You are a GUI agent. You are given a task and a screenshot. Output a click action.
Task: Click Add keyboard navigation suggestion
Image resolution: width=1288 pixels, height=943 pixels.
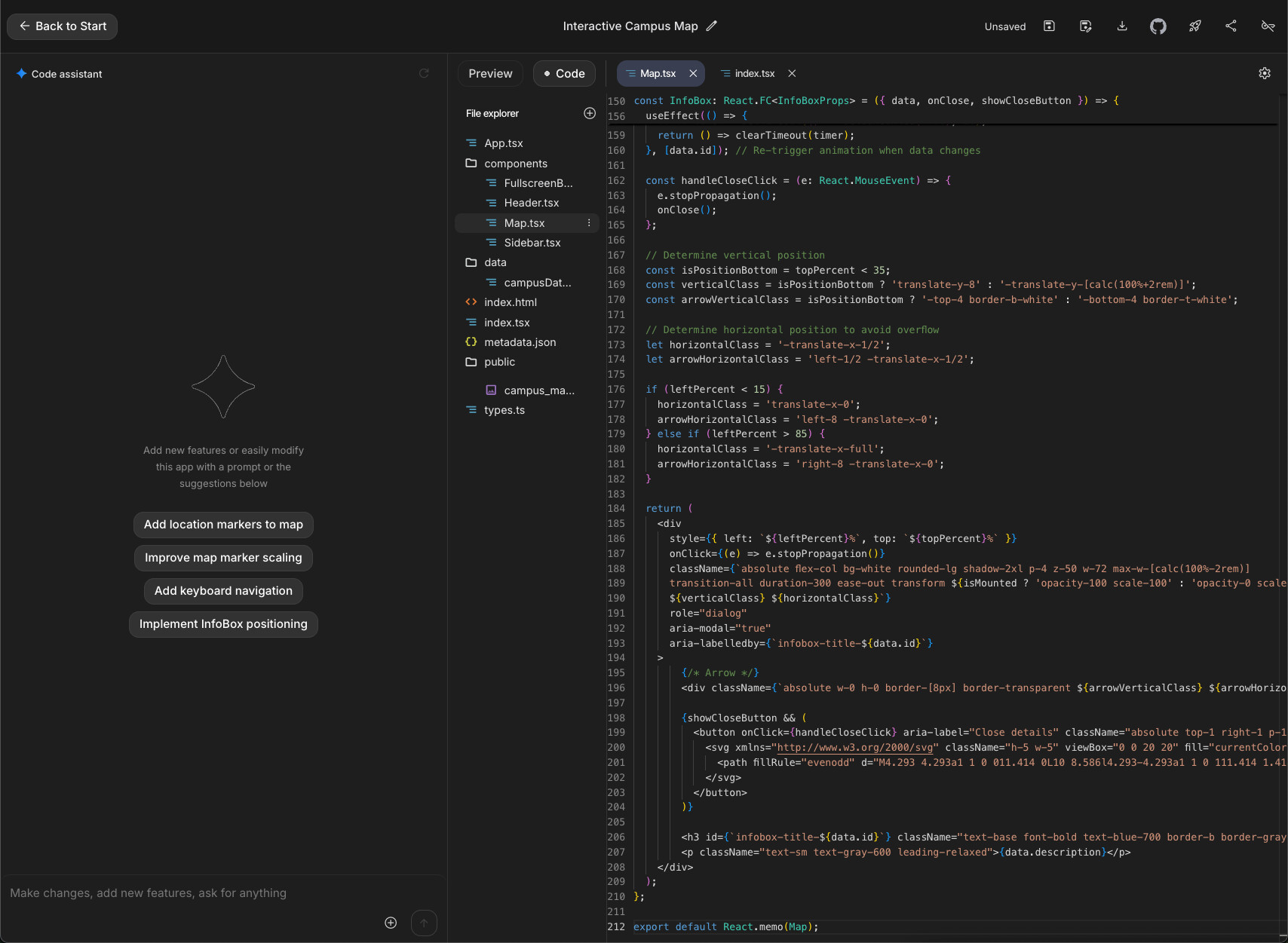point(223,591)
